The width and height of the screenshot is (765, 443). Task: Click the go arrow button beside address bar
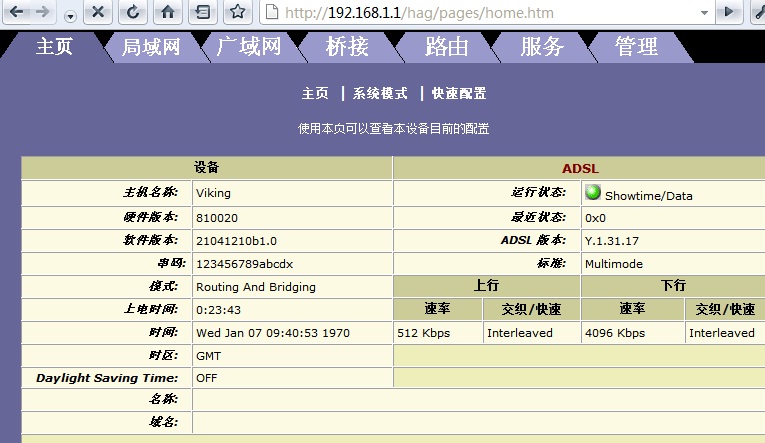(x=731, y=12)
